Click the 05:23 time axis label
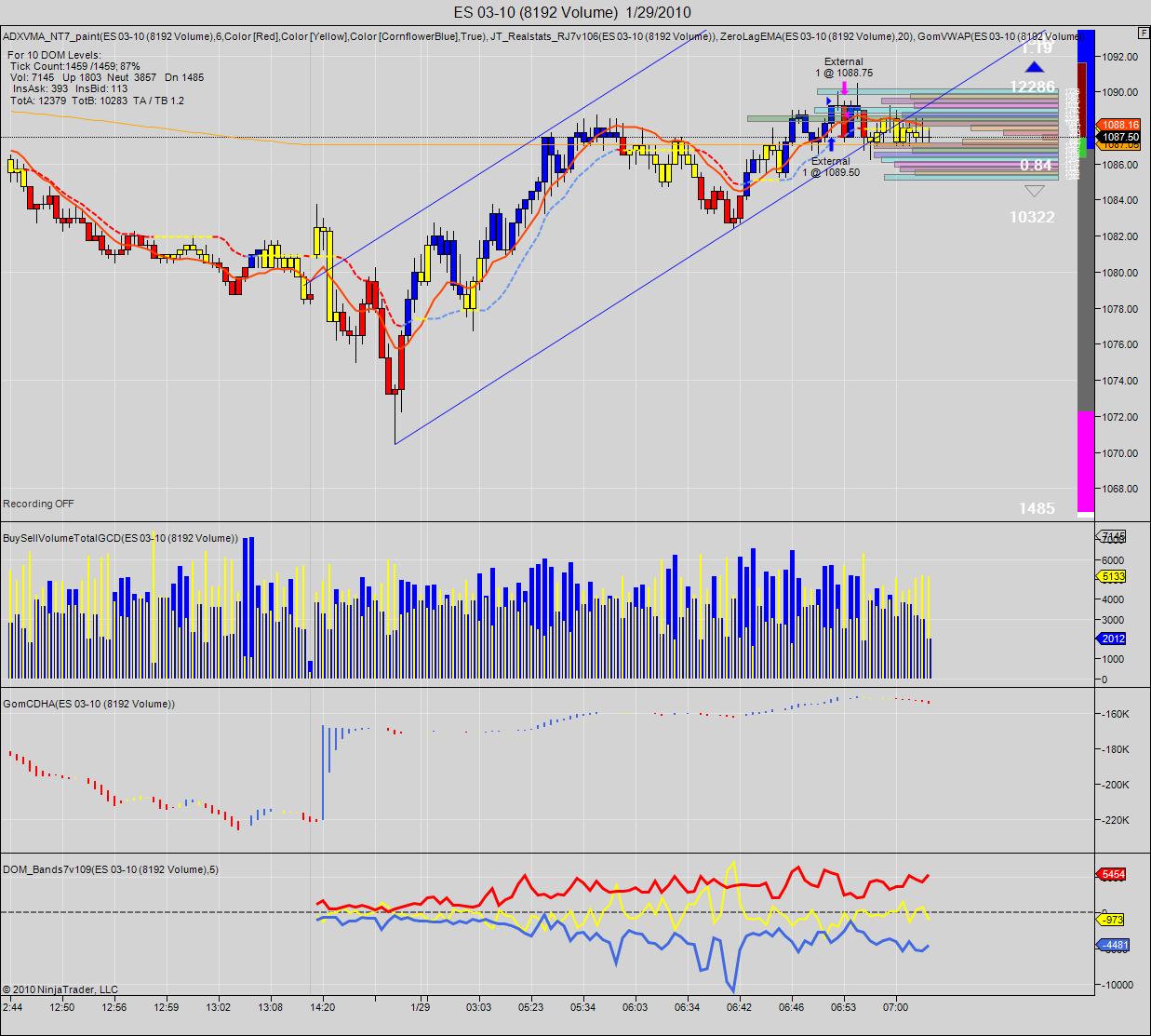This screenshot has width=1151, height=1036. tap(530, 1007)
